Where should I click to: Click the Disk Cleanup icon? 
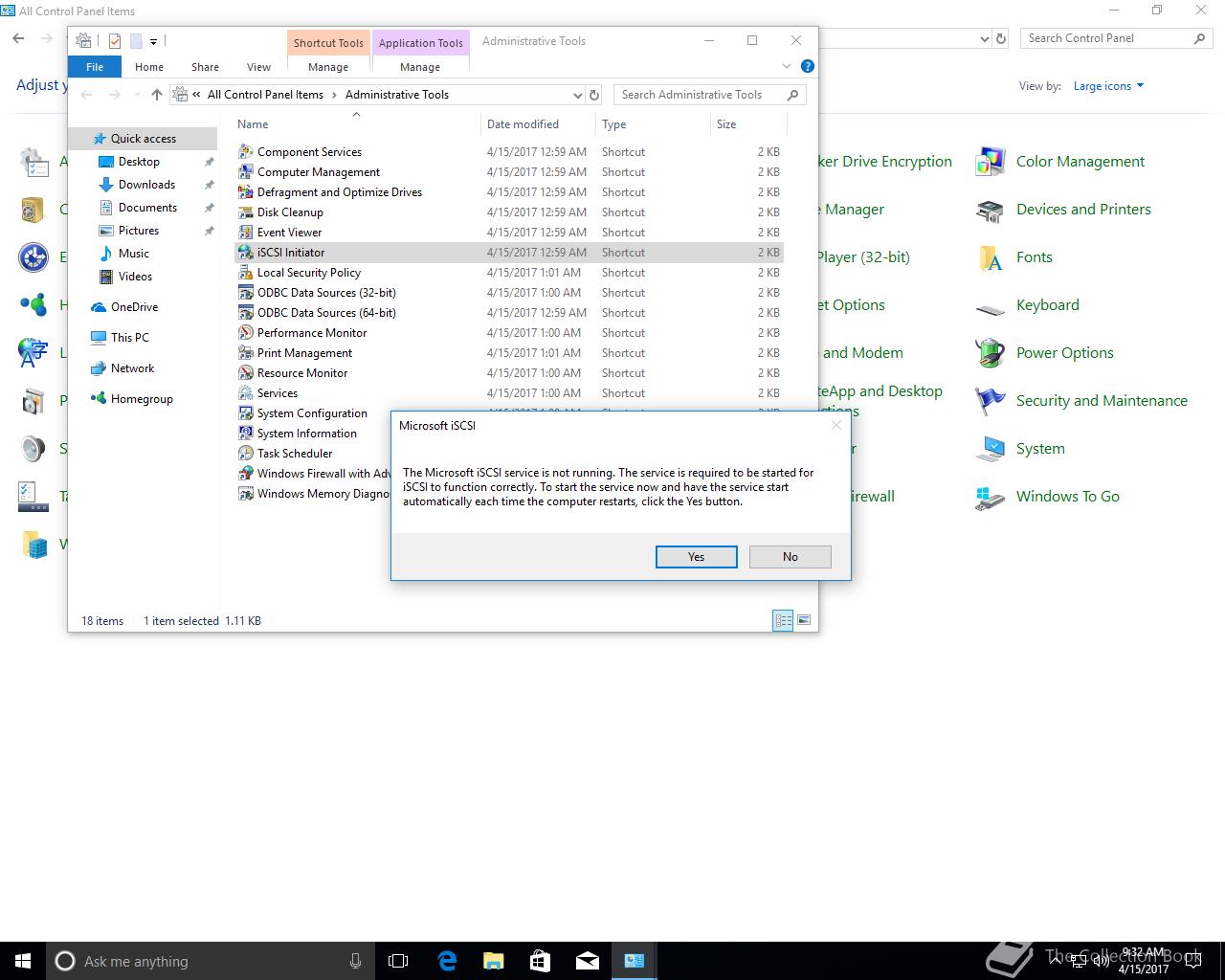click(x=246, y=212)
